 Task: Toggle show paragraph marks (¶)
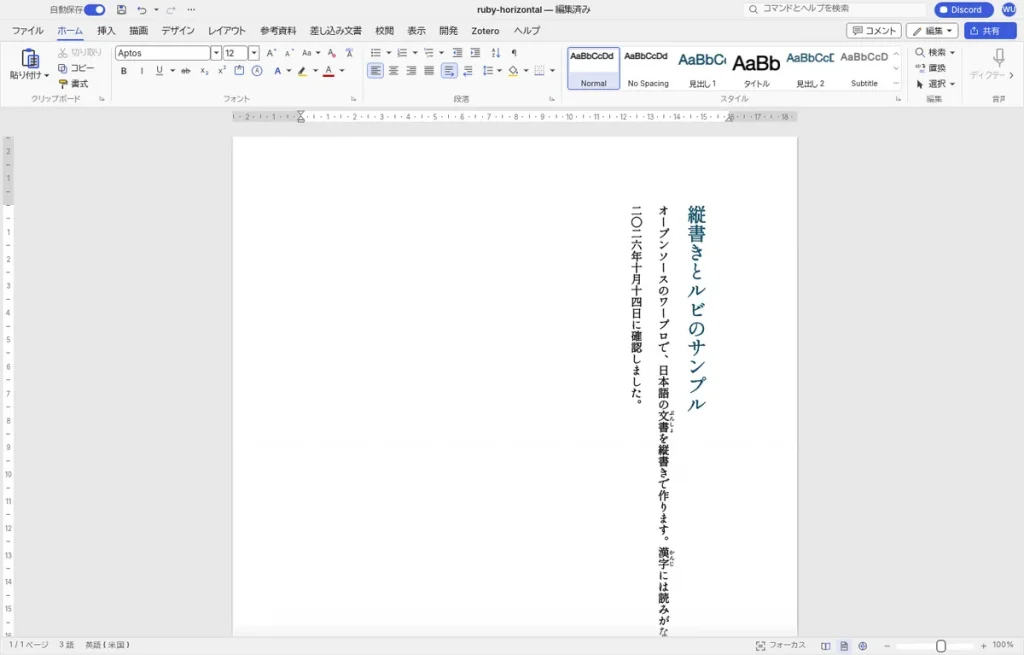[514, 53]
